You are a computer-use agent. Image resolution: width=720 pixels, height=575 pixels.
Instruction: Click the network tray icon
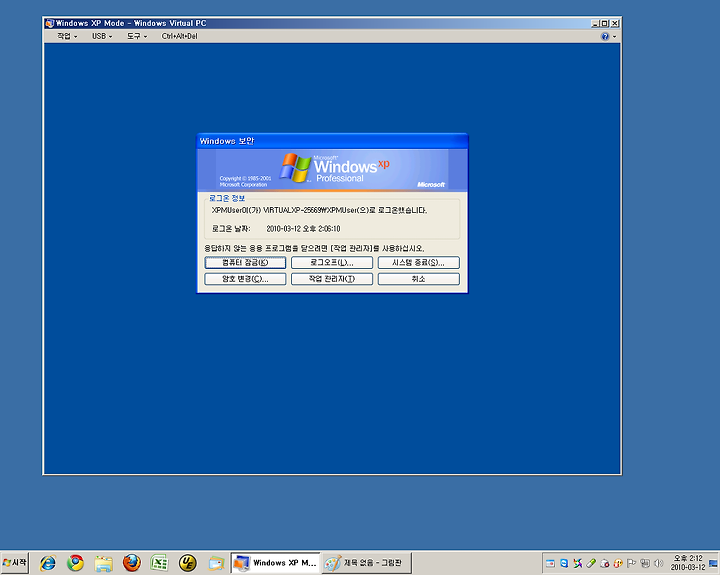point(645,563)
